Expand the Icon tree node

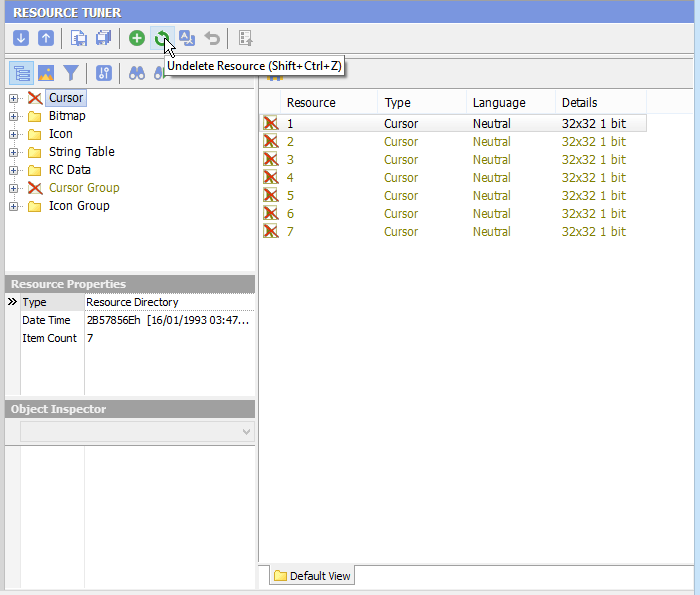coord(13,134)
